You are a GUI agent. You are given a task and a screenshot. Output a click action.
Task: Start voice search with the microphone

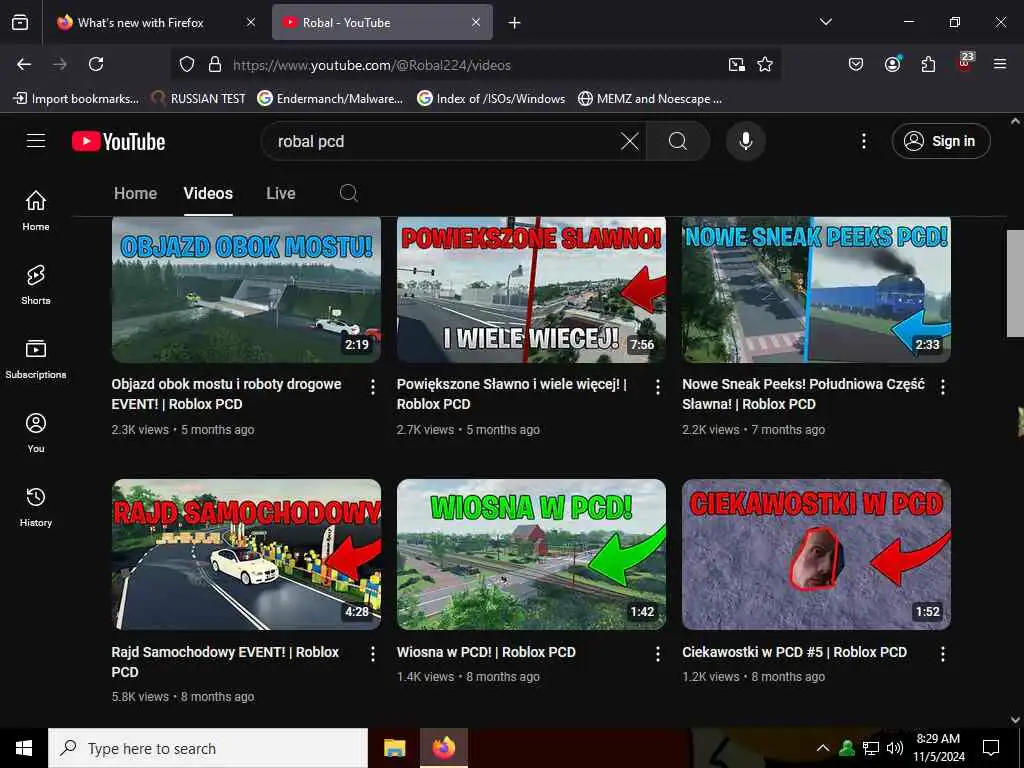point(745,141)
